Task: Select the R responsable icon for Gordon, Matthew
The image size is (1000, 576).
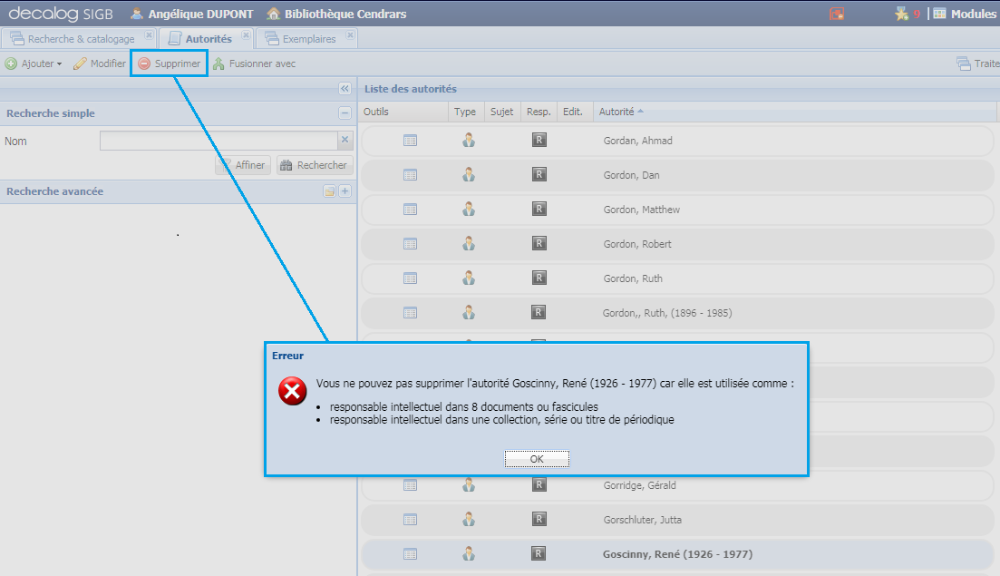Action: pos(538,209)
